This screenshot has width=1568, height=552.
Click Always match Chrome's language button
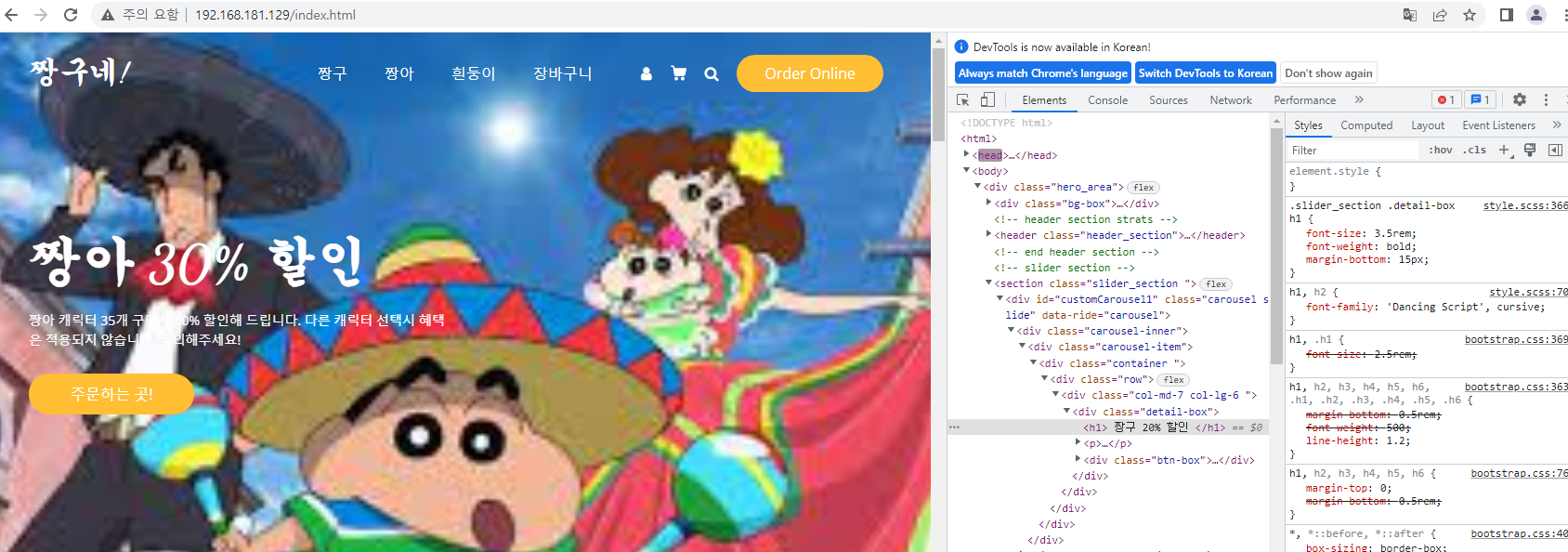pyautogui.click(x=1043, y=72)
